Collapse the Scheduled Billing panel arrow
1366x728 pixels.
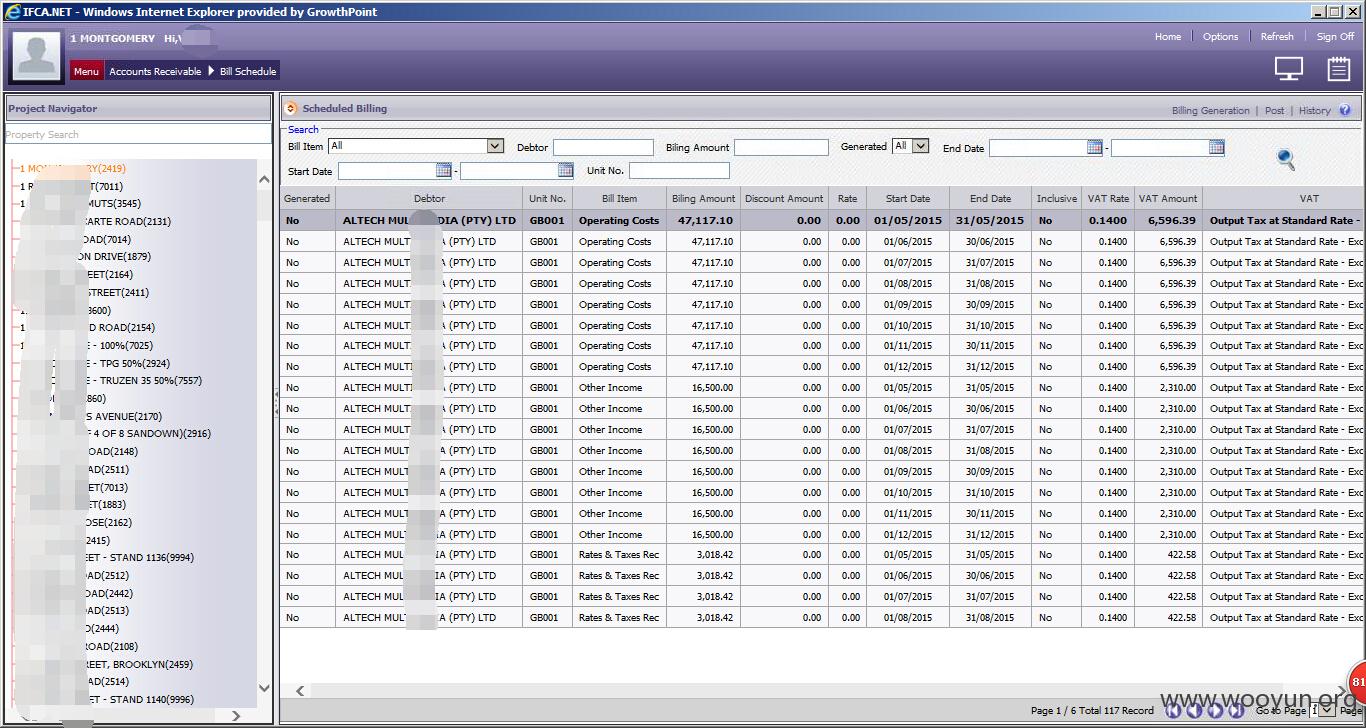tap(290, 109)
